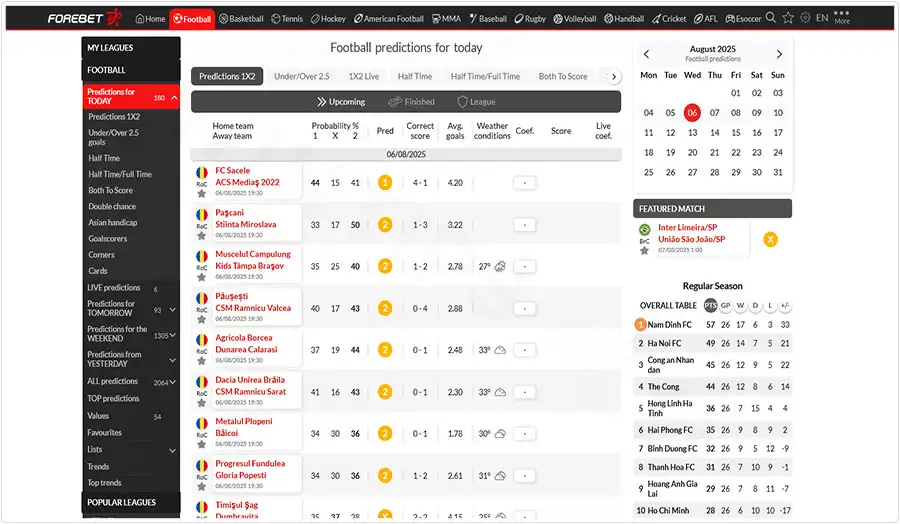Open coefficient box for Păușești match
This screenshot has height=524, width=900.
coord(524,308)
